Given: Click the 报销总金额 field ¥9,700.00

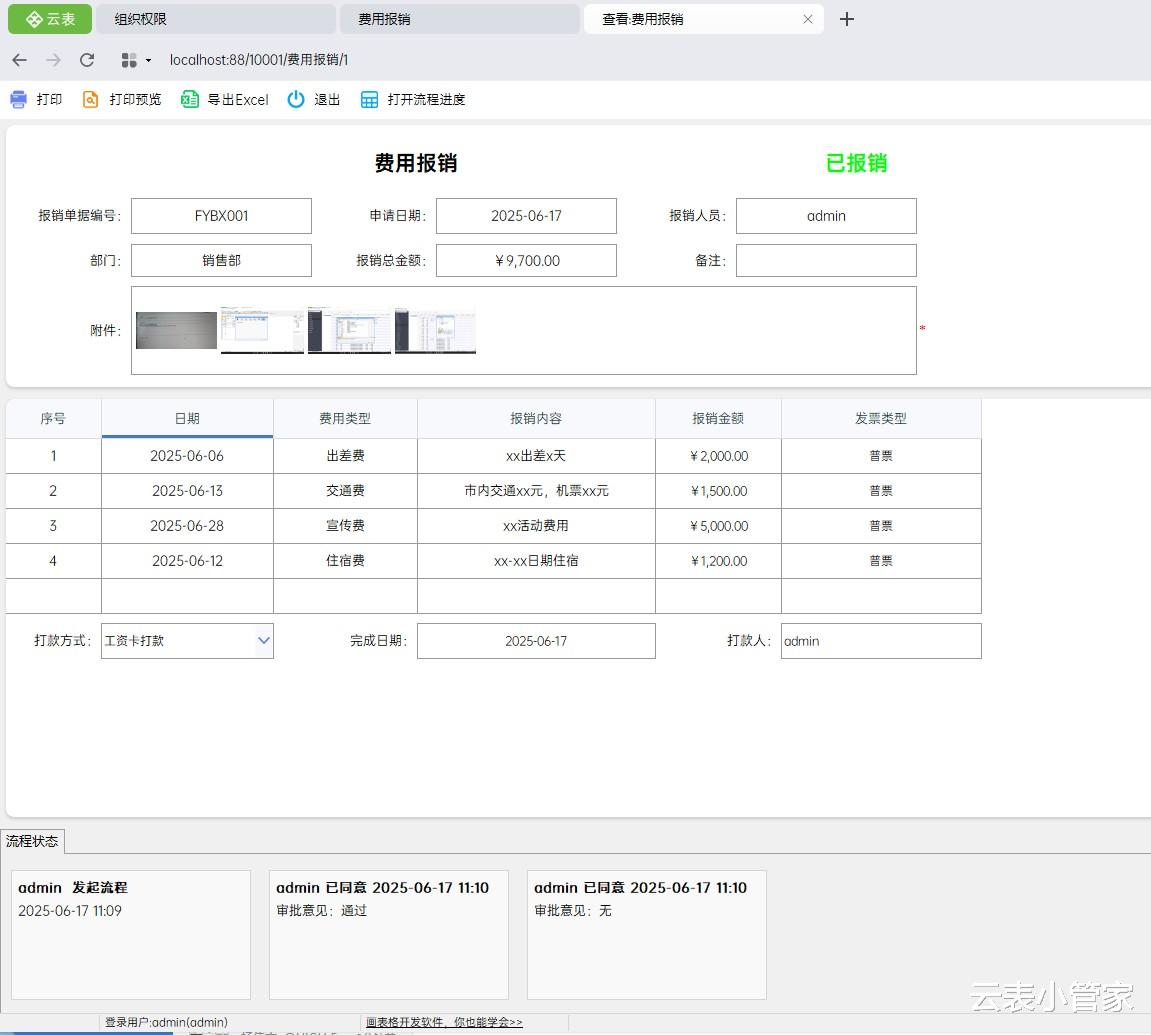Looking at the screenshot, I should (x=526, y=261).
